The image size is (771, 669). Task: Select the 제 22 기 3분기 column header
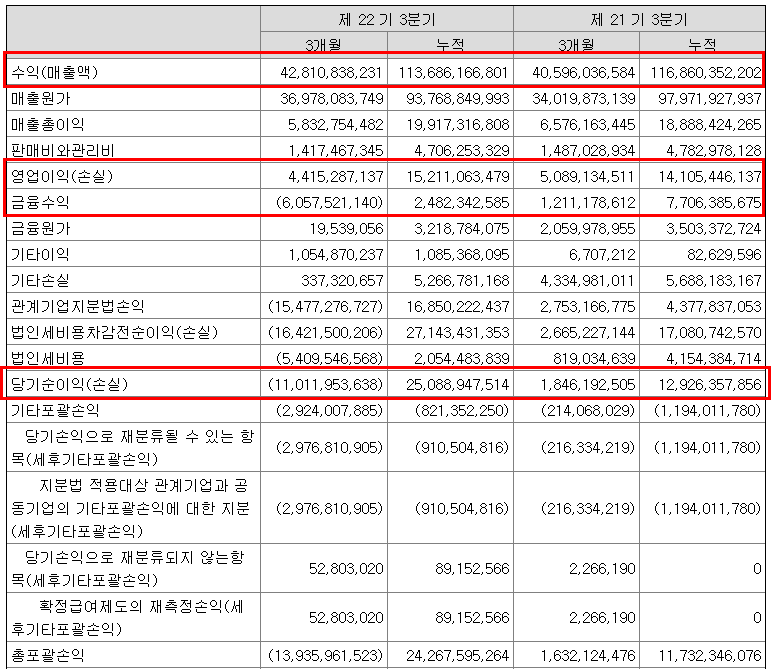pos(387,20)
